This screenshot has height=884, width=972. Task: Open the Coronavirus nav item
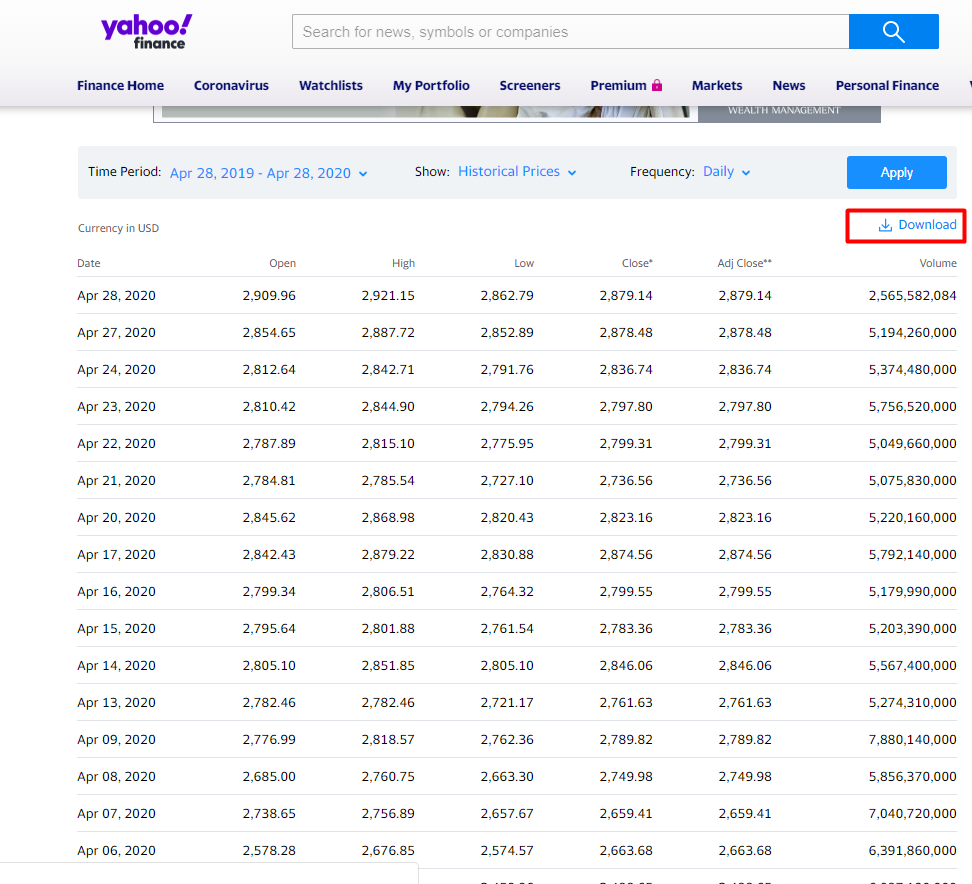coord(231,86)
